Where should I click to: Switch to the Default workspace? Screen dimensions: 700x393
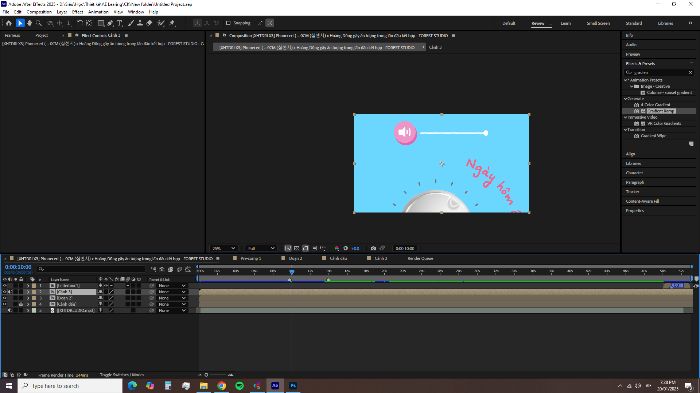tap(509, 23)
